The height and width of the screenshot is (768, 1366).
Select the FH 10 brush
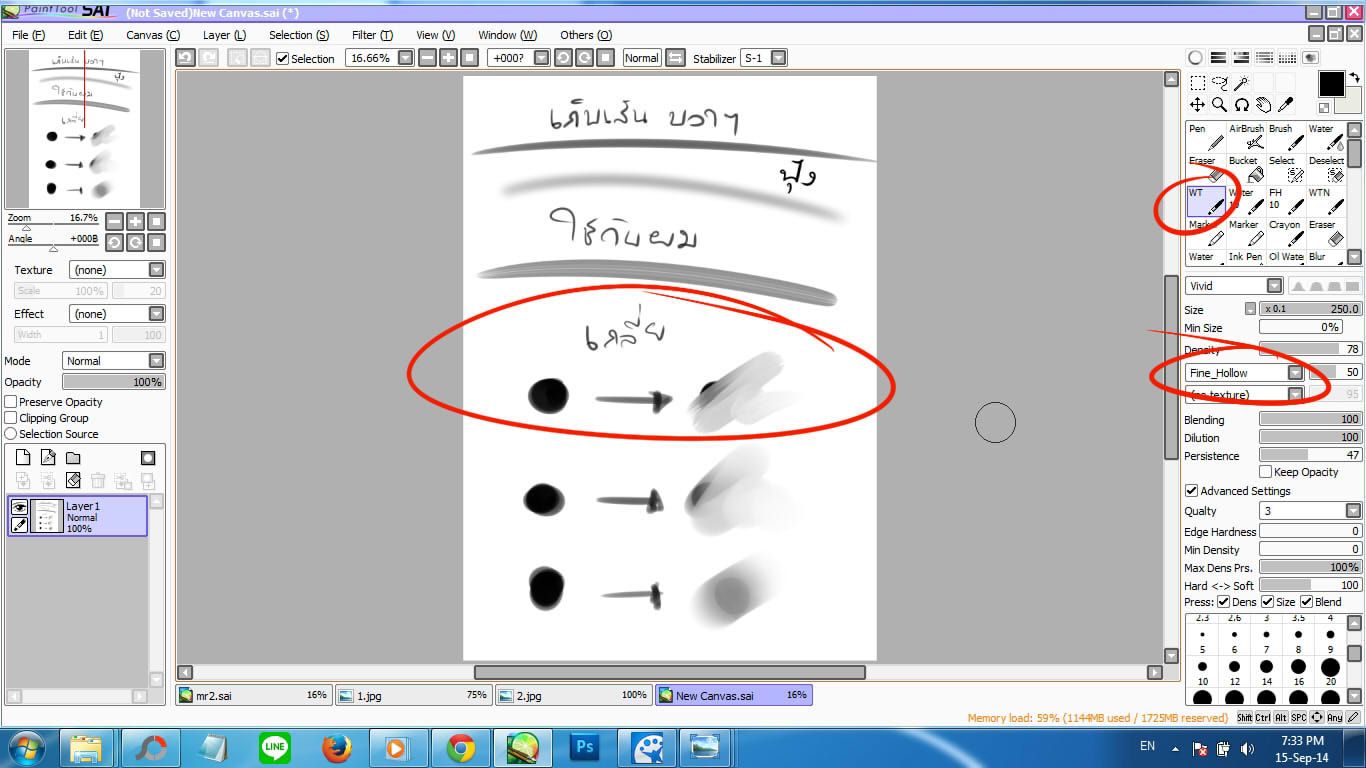(x=1286, y=201)
